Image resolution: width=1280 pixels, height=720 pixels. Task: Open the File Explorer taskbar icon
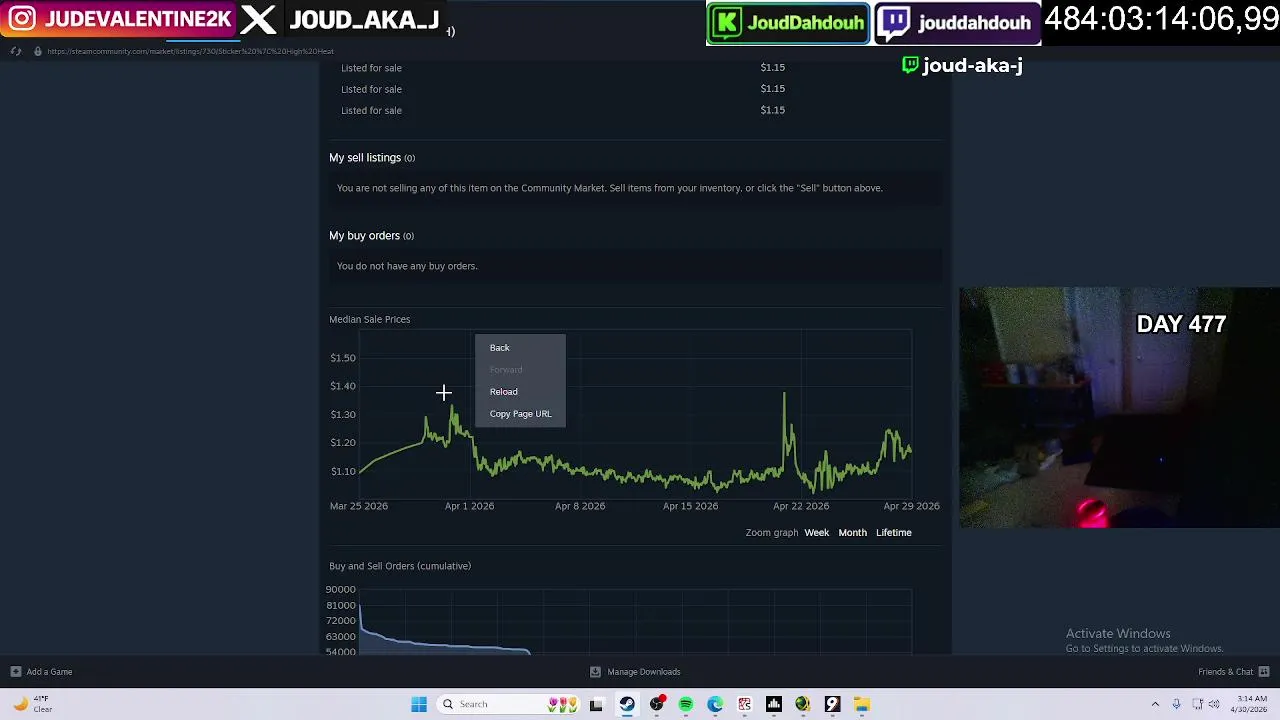[x=862, y=704]
